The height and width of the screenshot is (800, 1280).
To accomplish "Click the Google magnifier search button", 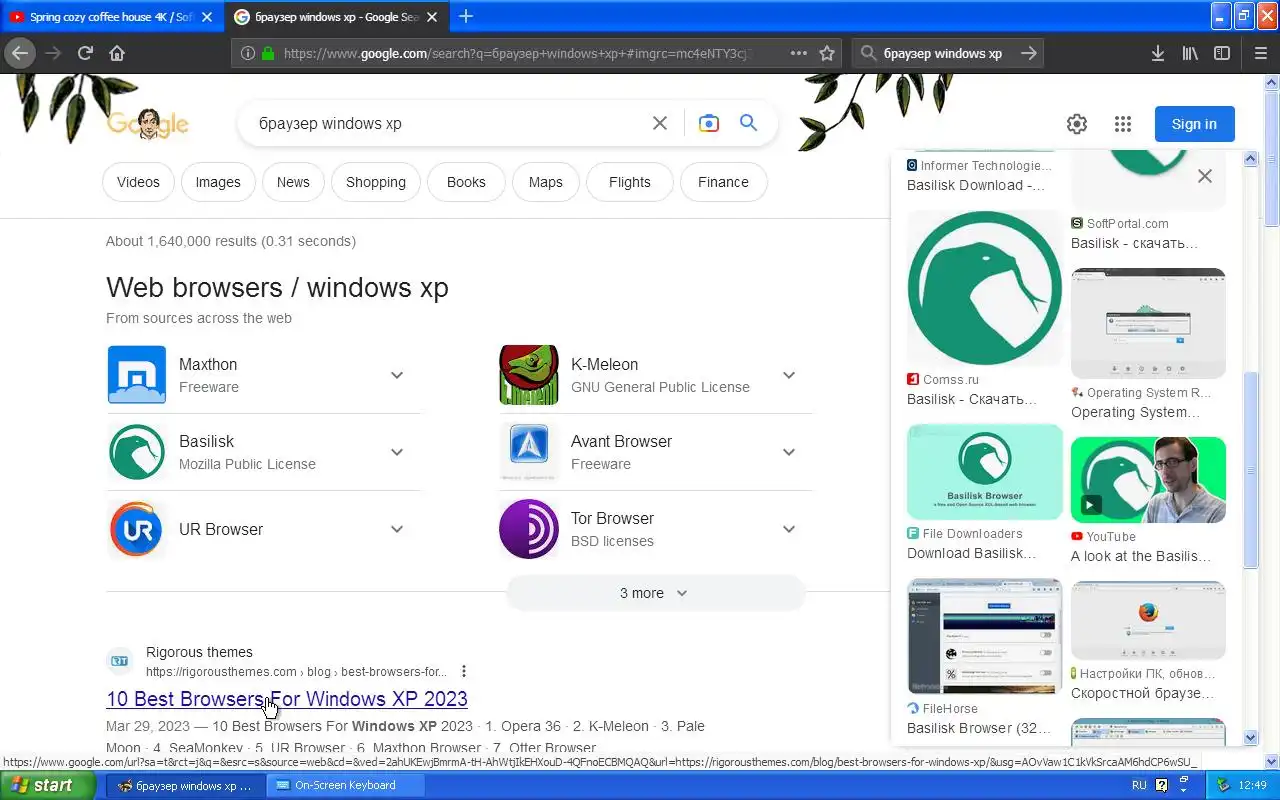I will coord(748,123).
